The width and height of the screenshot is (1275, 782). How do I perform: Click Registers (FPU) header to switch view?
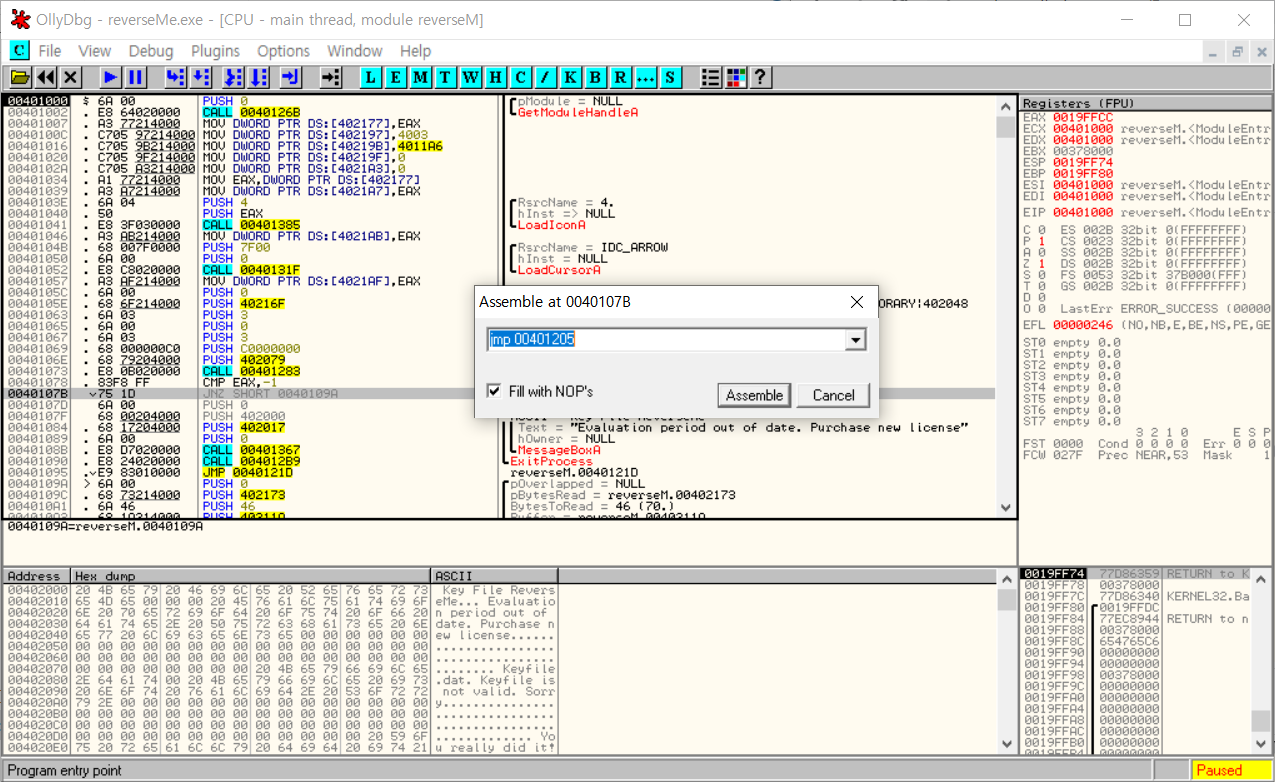click(x=1144, y=103)
